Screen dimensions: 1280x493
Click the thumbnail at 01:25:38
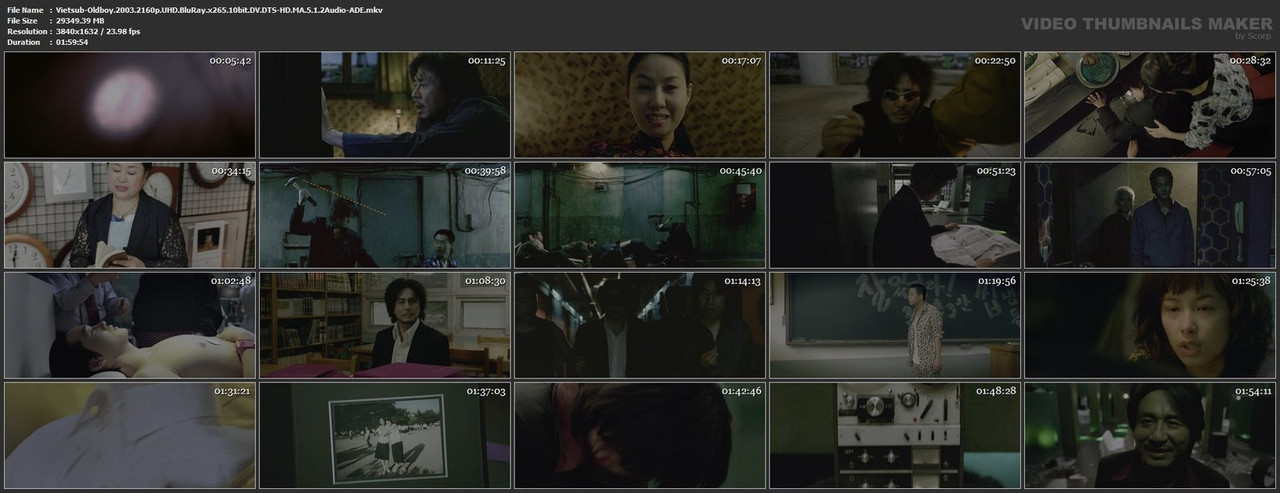pos(1150,324)
